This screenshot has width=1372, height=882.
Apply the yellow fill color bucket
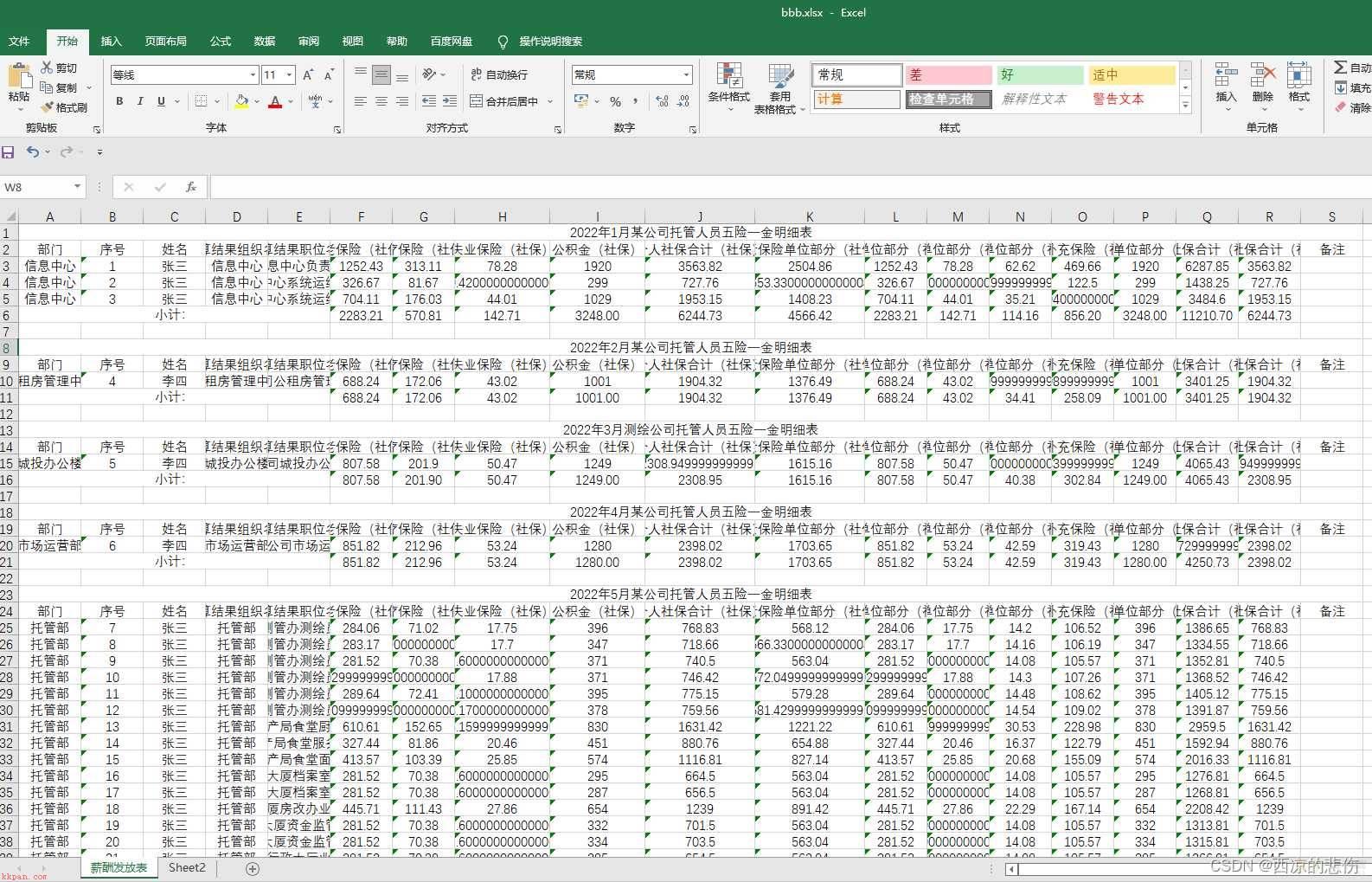pyautogui.click(x=242, y=101)
